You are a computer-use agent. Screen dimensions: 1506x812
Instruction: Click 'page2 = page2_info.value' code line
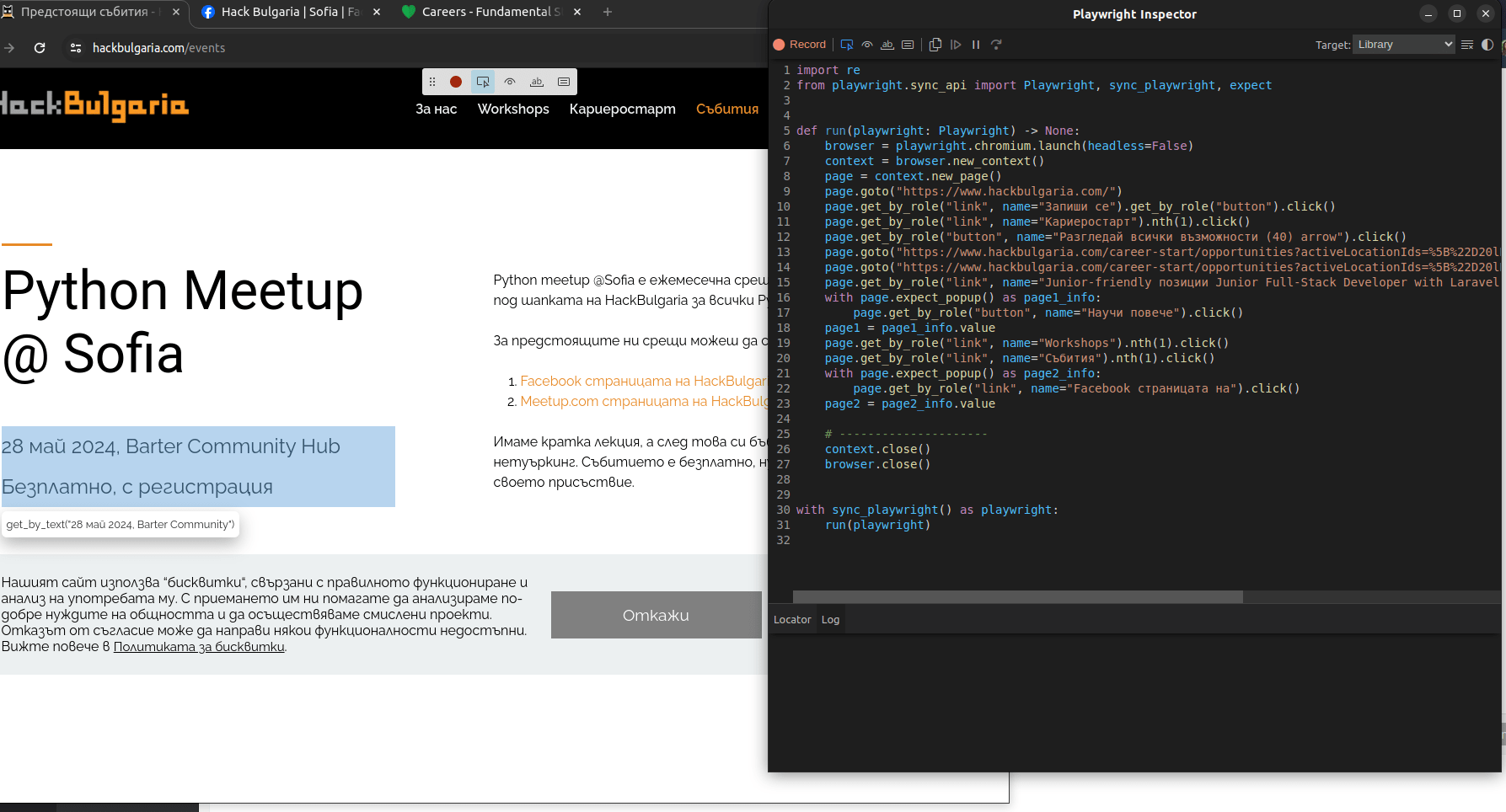tap(910, 403)
